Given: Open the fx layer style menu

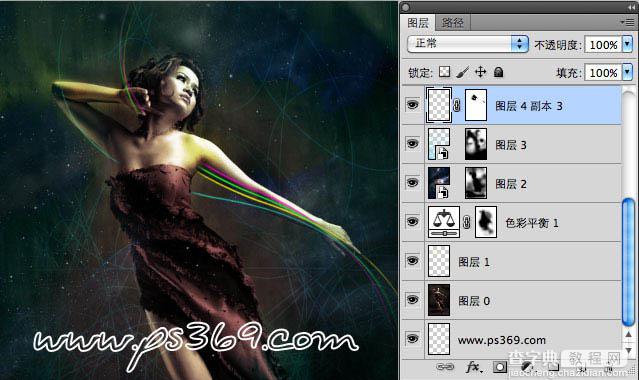Looking at the screenshot, I should pyautogui.click(x=474, y=367).
